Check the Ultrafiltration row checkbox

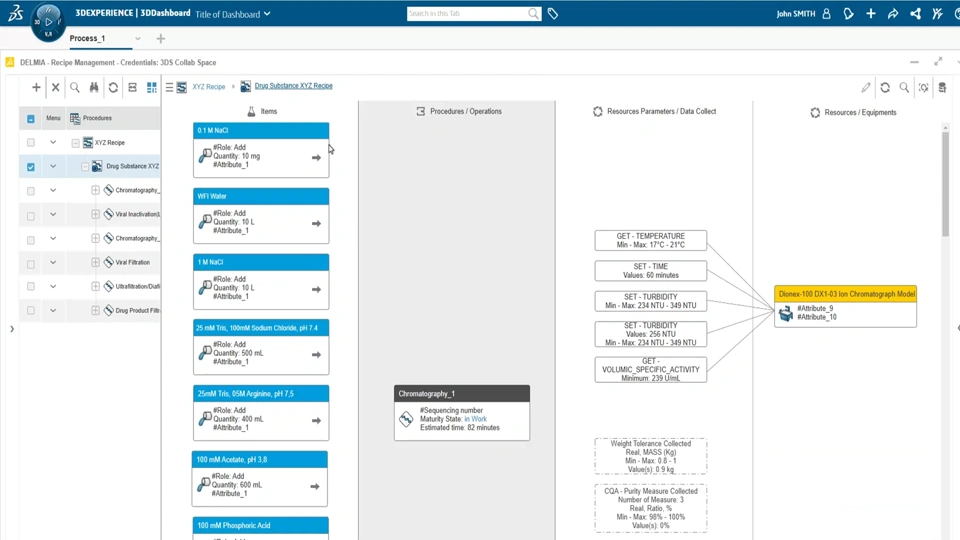click(31, 286)
